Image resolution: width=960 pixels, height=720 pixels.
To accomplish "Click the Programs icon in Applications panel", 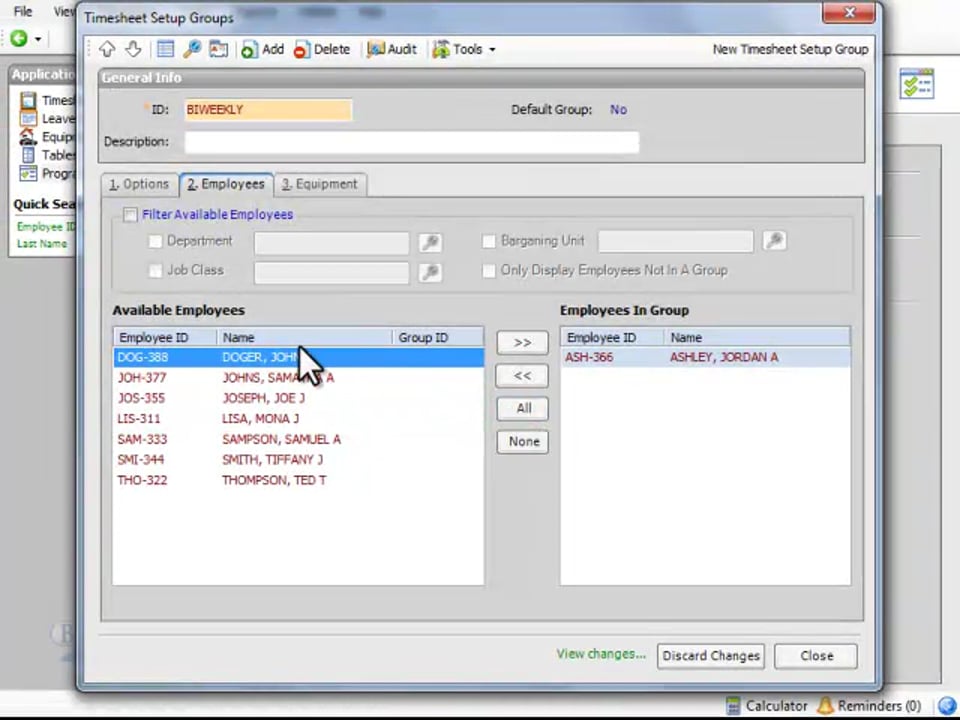I will 28,173.
